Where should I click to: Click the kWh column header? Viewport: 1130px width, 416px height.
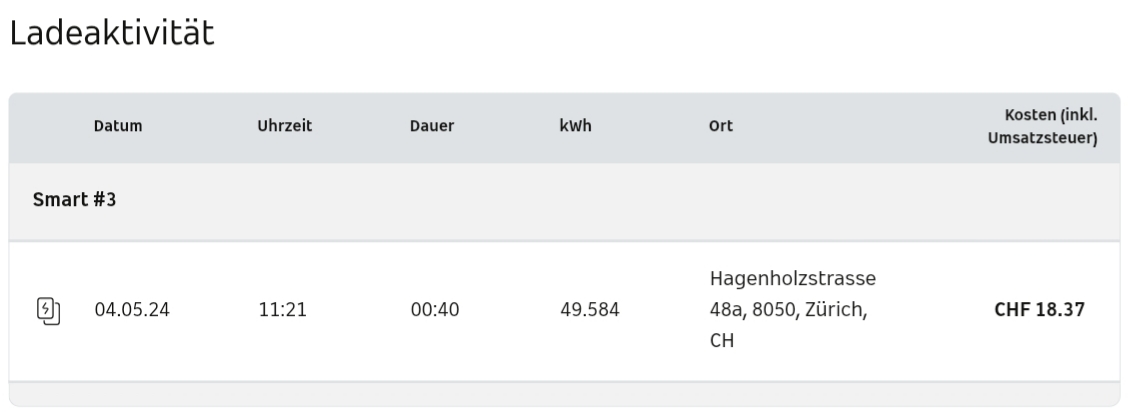point(575,126)
